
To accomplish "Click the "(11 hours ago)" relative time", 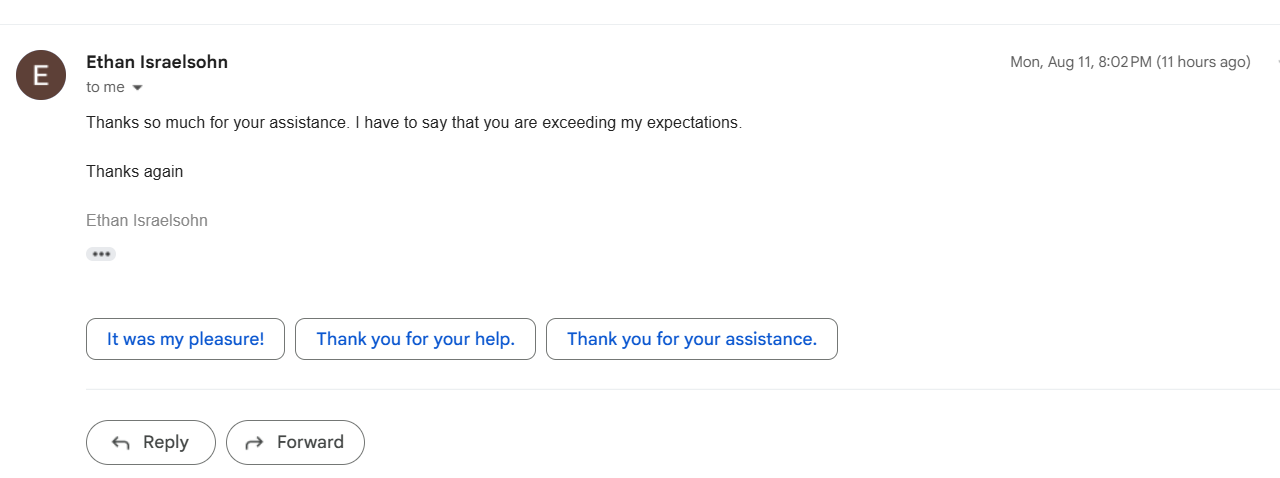I will (1203, 62).
